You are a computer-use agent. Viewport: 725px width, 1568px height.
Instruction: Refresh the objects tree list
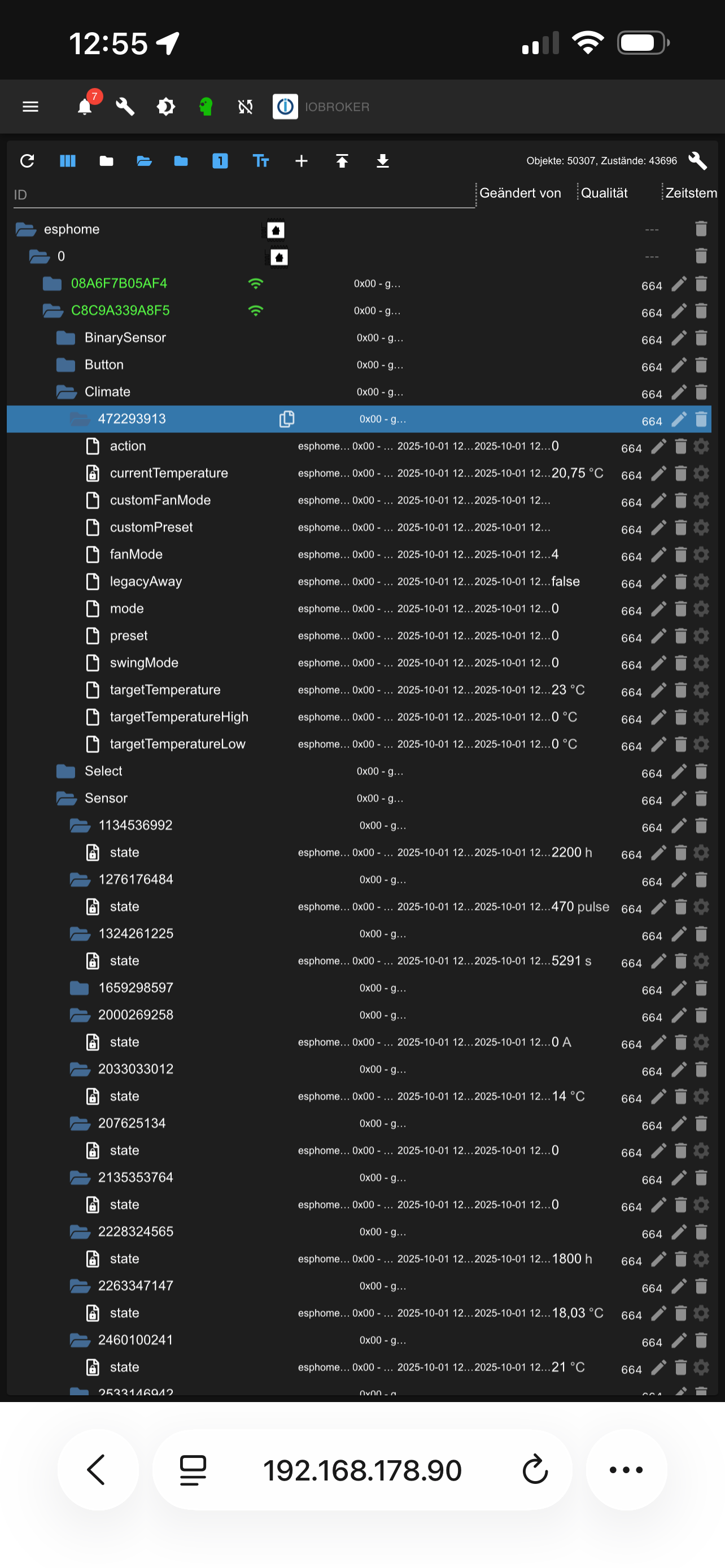coord(27,161)
